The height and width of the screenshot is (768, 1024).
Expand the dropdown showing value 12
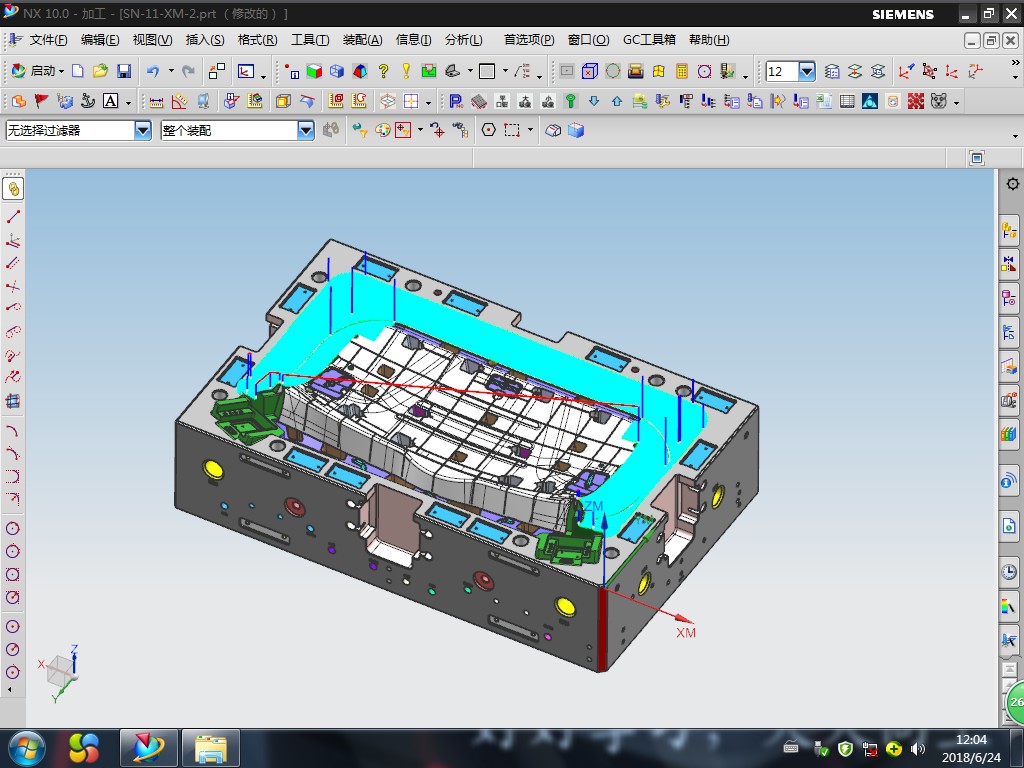pos(806,71)
